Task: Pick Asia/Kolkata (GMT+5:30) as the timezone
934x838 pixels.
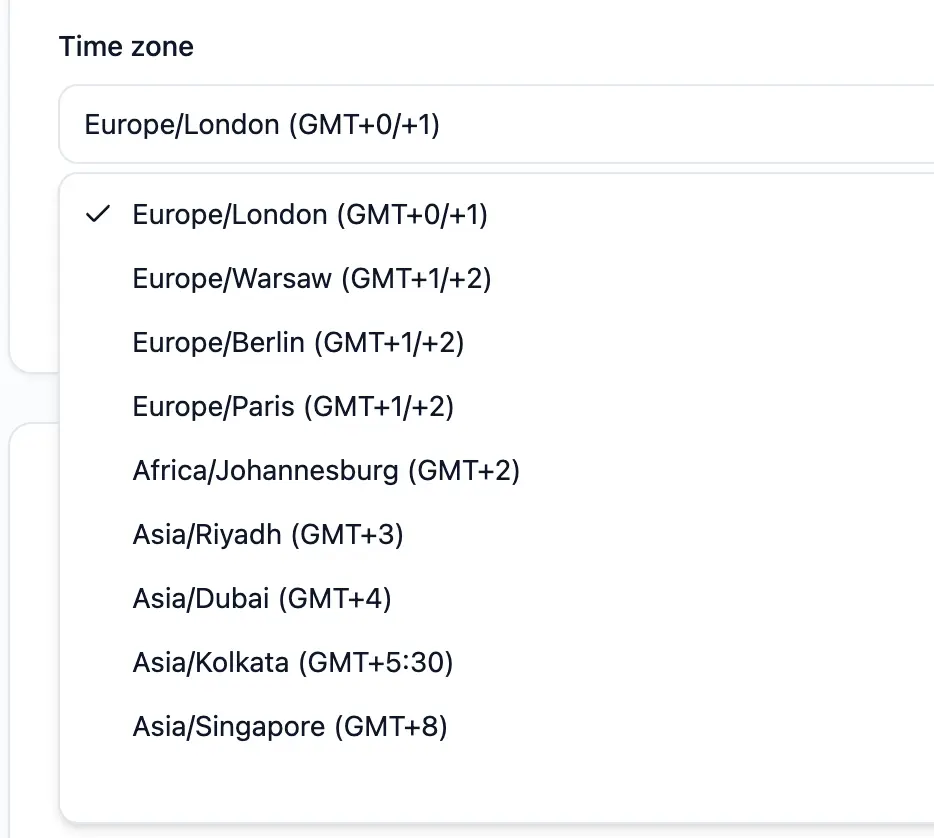Action: click(292, 663)
